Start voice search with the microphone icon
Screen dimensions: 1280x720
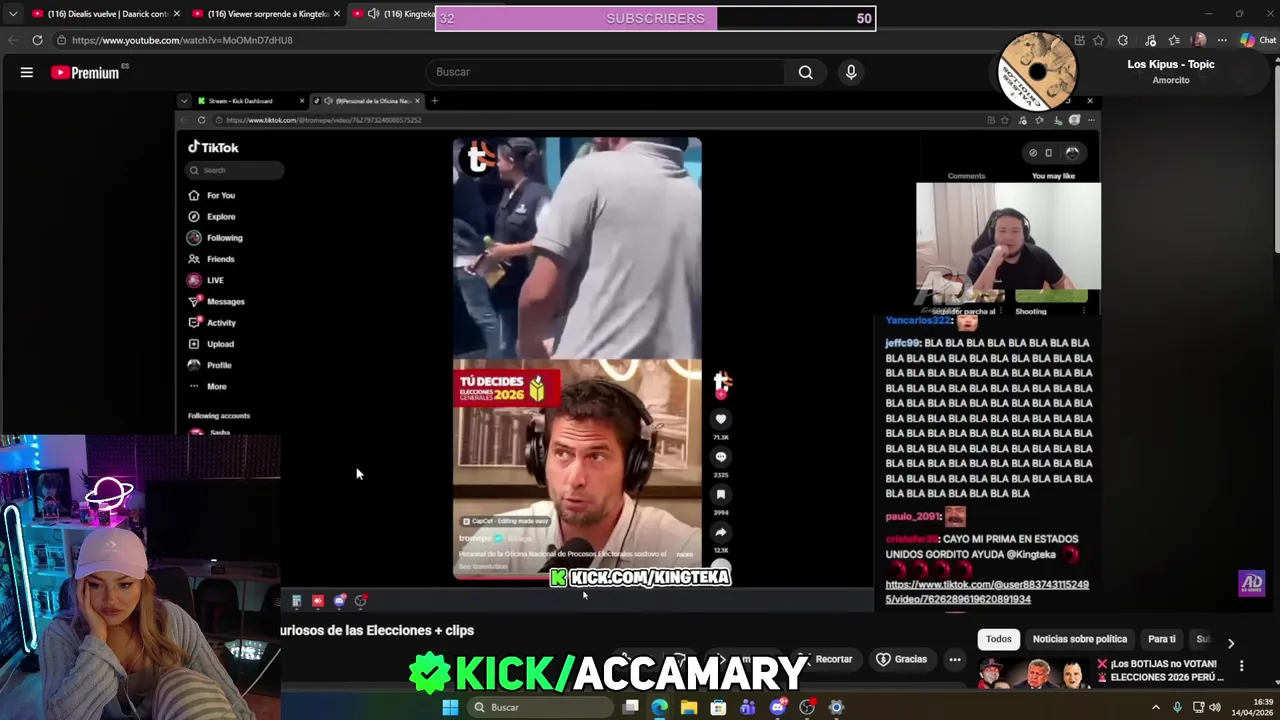[851, 72]
